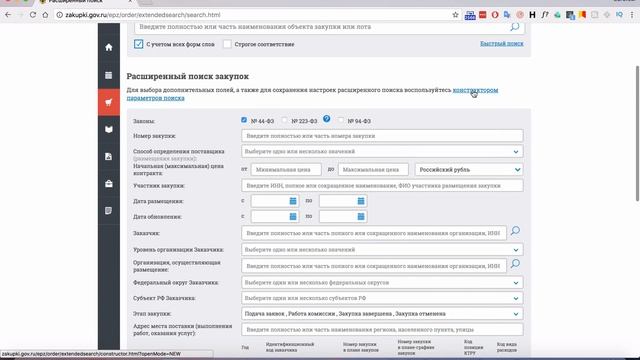Viewport: 640px width, 360px height.
Task: Click the Участник закупки input field
Action: [x=382, y=185]
